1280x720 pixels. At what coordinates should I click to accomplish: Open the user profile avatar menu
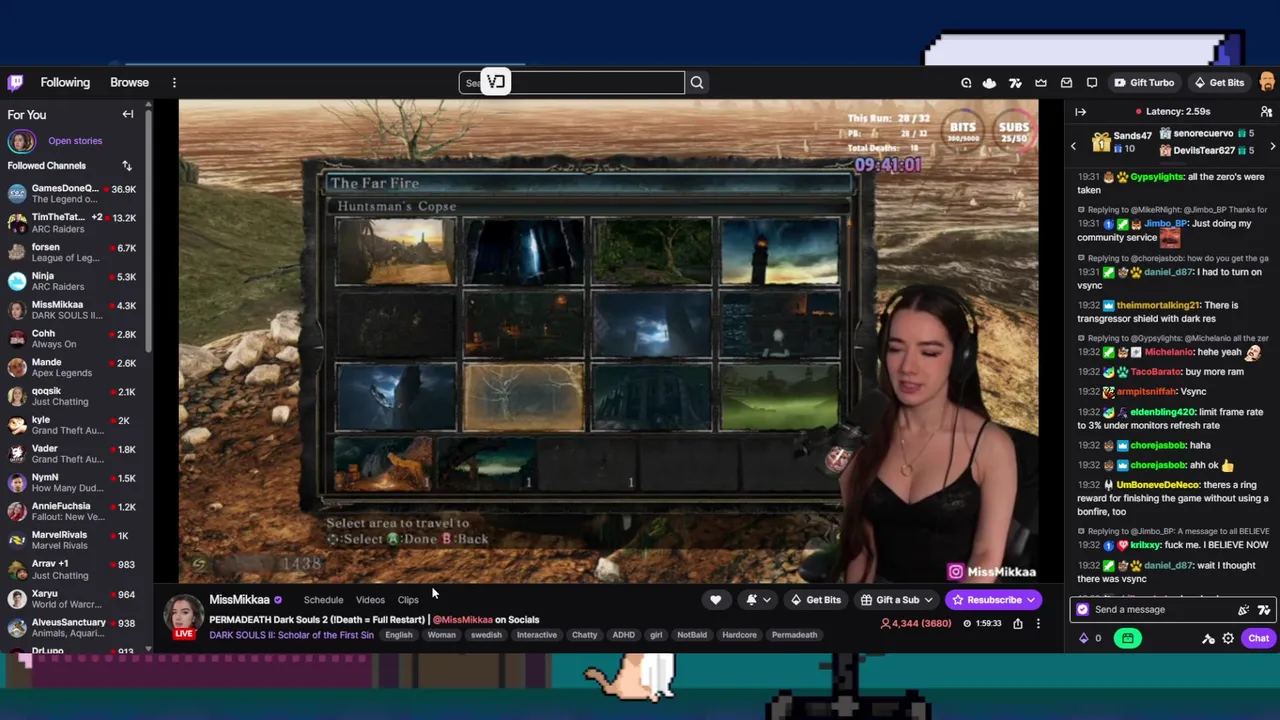coord(1267,82)
